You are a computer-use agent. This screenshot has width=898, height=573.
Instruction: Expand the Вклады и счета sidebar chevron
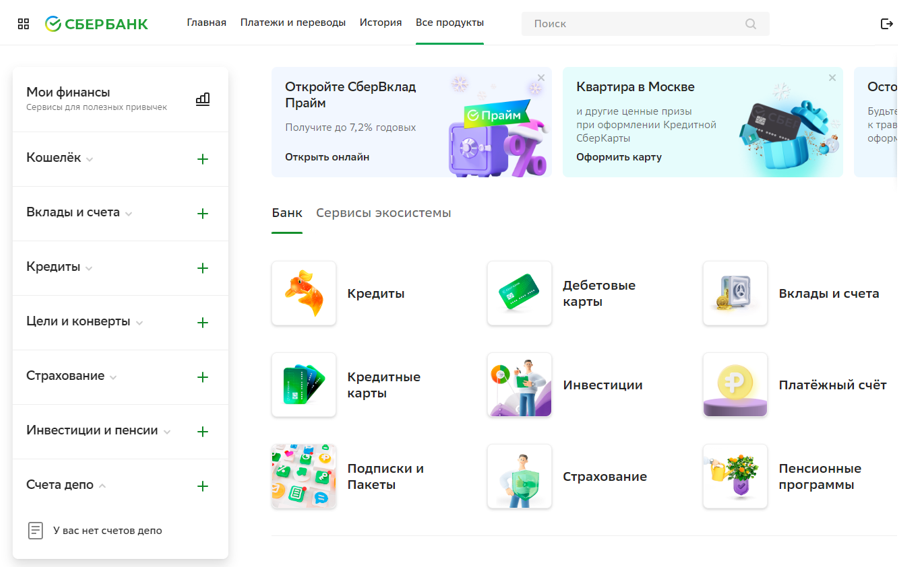pos(129,214)
